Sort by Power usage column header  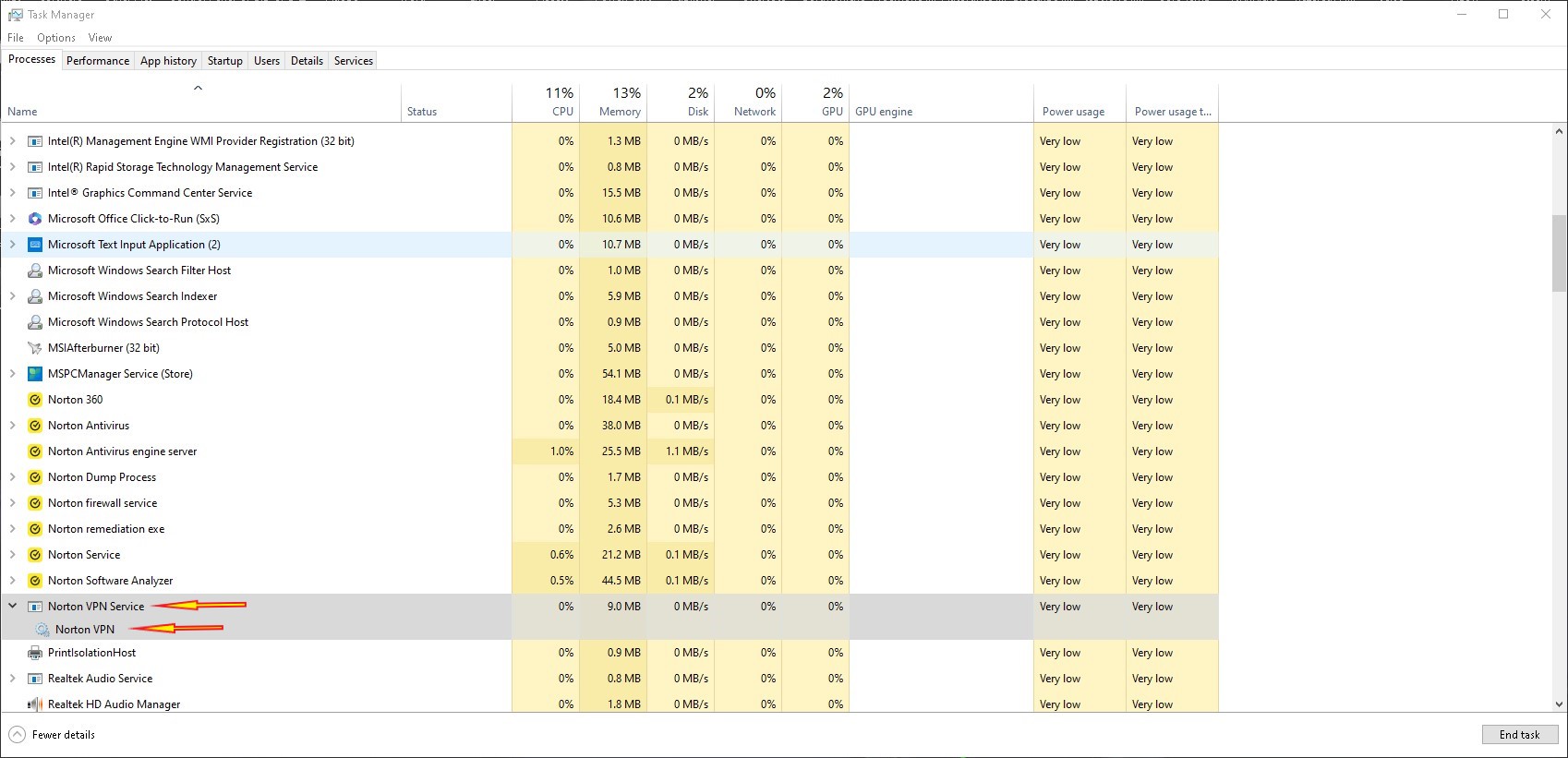(x=1080, y=102)
